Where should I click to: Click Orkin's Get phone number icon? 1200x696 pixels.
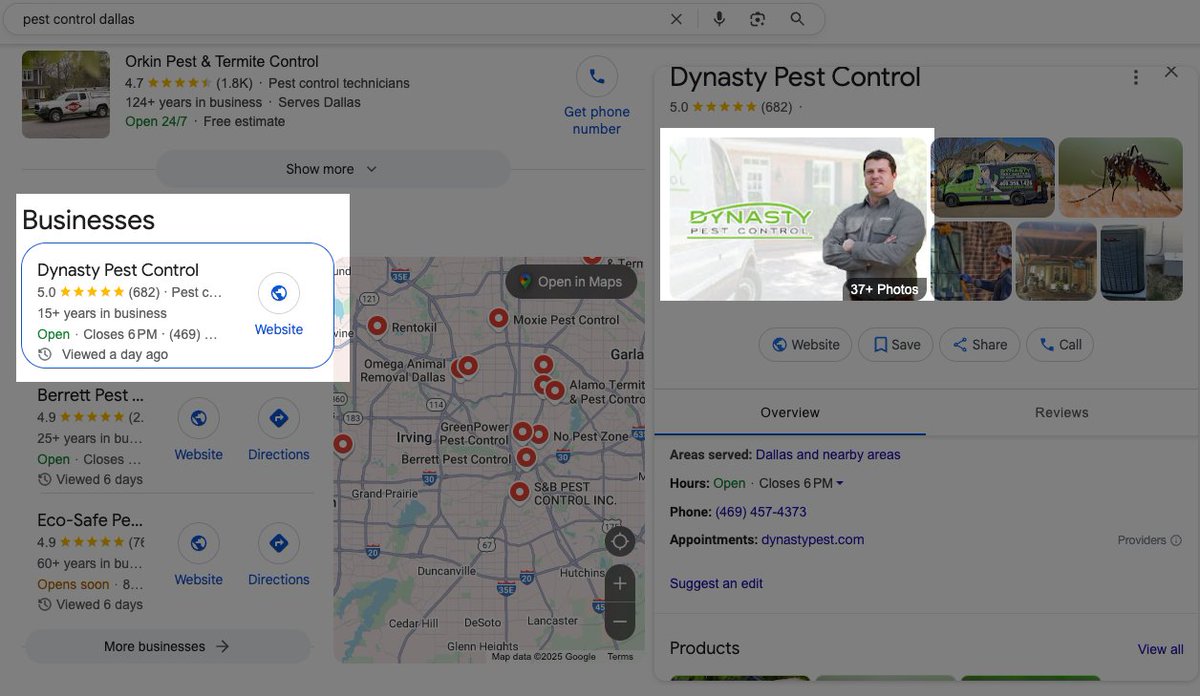[x=597, y=76]
